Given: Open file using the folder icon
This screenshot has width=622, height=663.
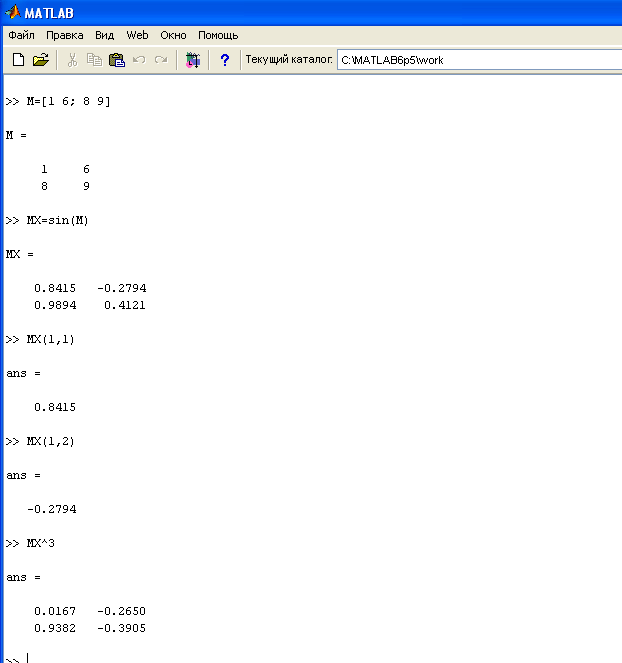Looking at the screenshot, I should (x=41, y=60).
